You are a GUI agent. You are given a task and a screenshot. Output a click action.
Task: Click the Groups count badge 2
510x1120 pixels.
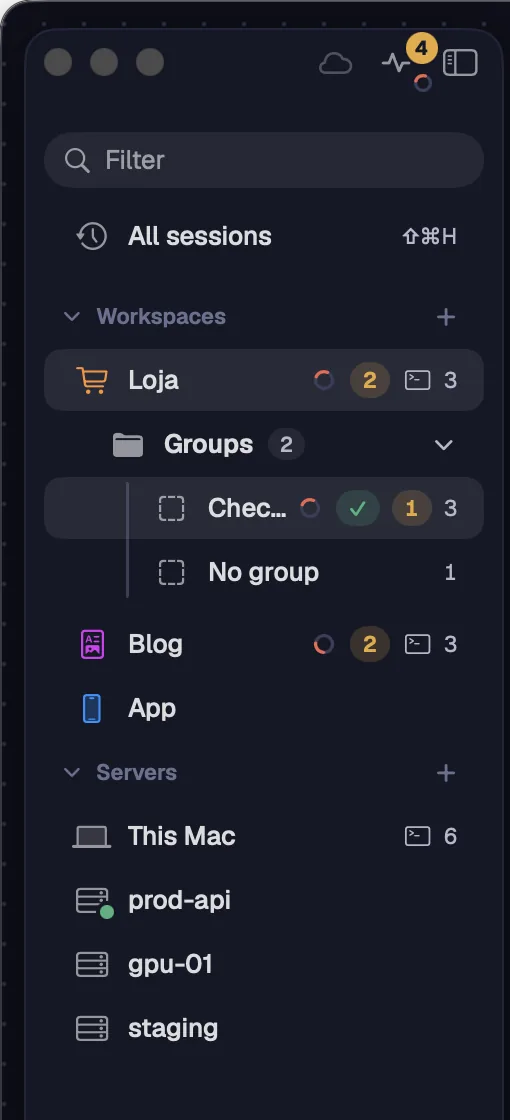pos(286,445)
